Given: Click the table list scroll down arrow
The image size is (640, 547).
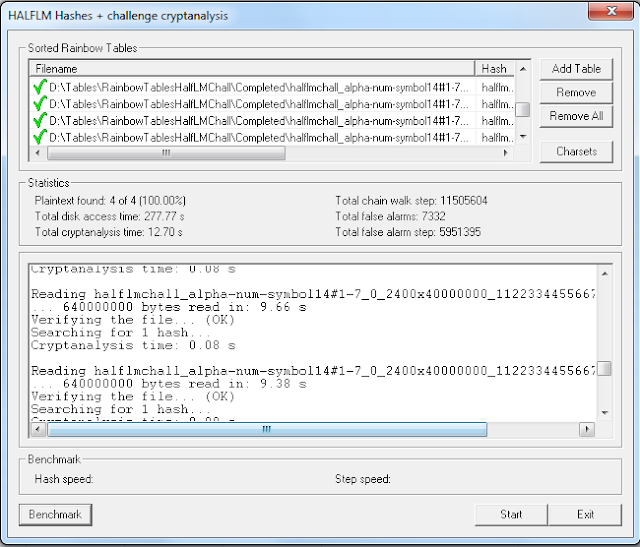Looking at the screenshot, I should [523, 137].
